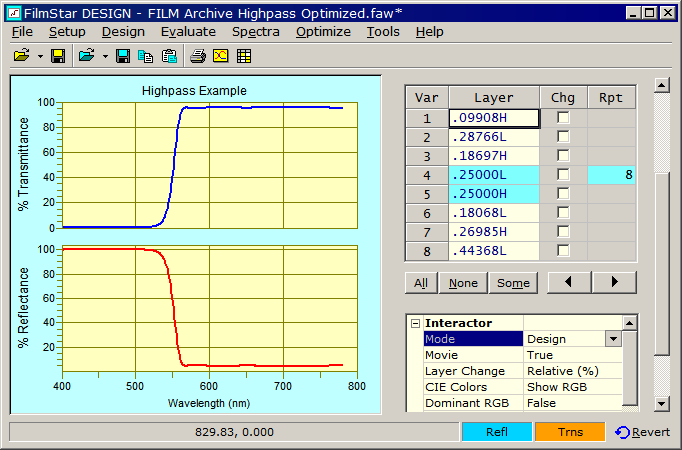Open design with blue folder icon

pos(87,56)
